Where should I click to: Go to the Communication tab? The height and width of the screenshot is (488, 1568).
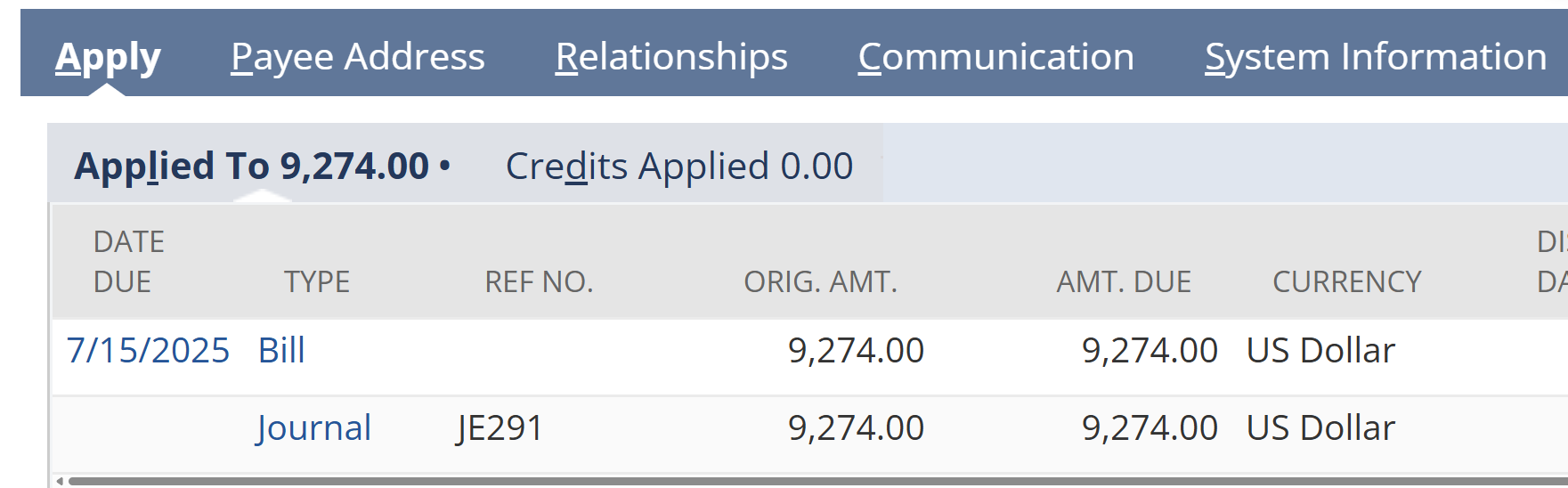click(x=995, y=57)
